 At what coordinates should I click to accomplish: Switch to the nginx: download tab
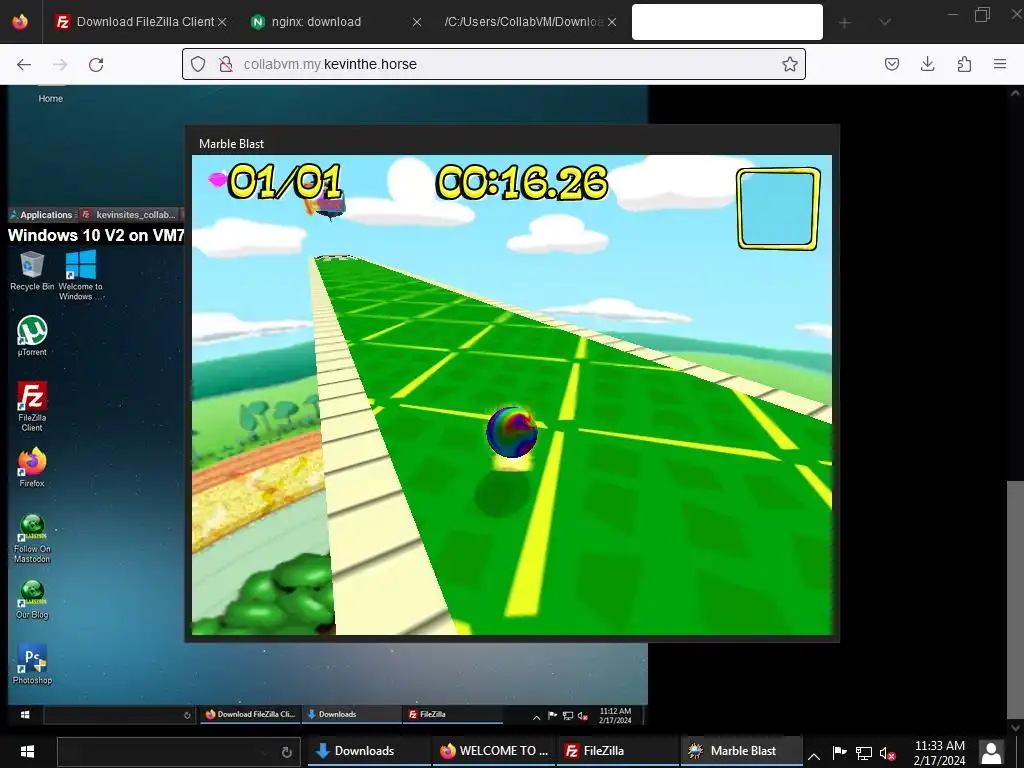[x=335, y=22]
